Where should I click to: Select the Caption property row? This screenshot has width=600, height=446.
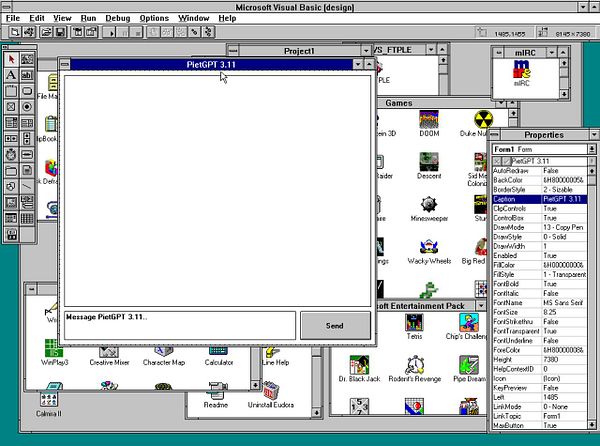540,199
